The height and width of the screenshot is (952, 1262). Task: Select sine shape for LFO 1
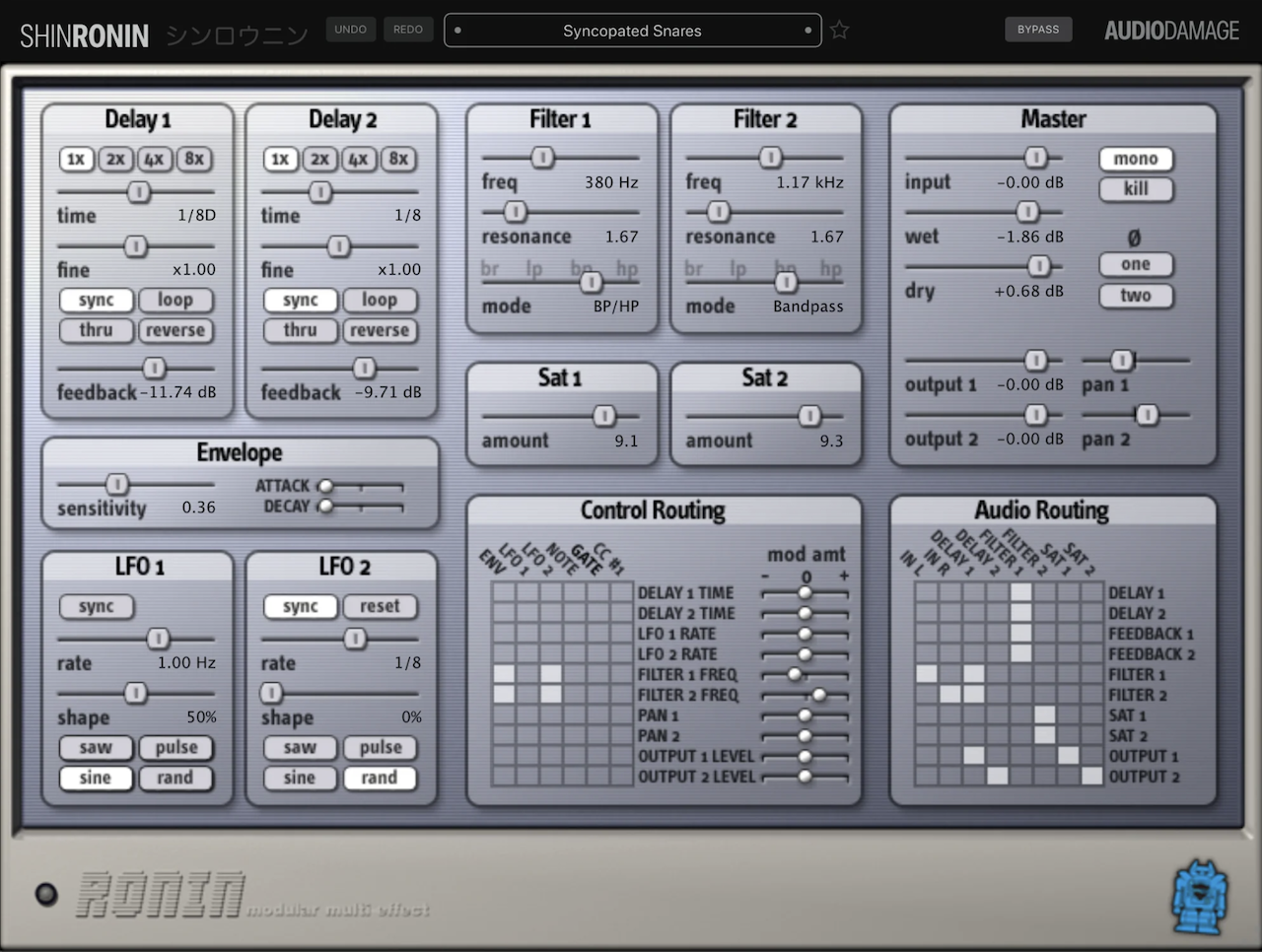(x=97, y=778)
